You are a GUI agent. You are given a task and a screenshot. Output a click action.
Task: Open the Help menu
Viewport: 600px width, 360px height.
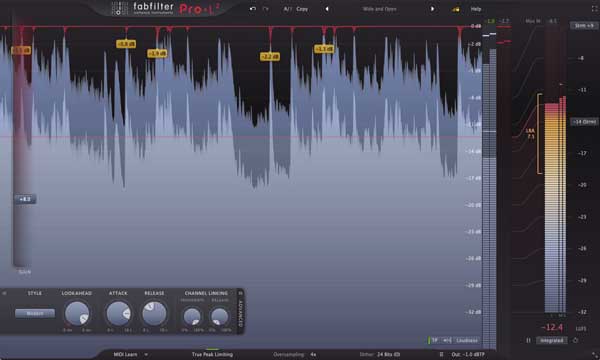pyautogui.click(x=476, y=9)
